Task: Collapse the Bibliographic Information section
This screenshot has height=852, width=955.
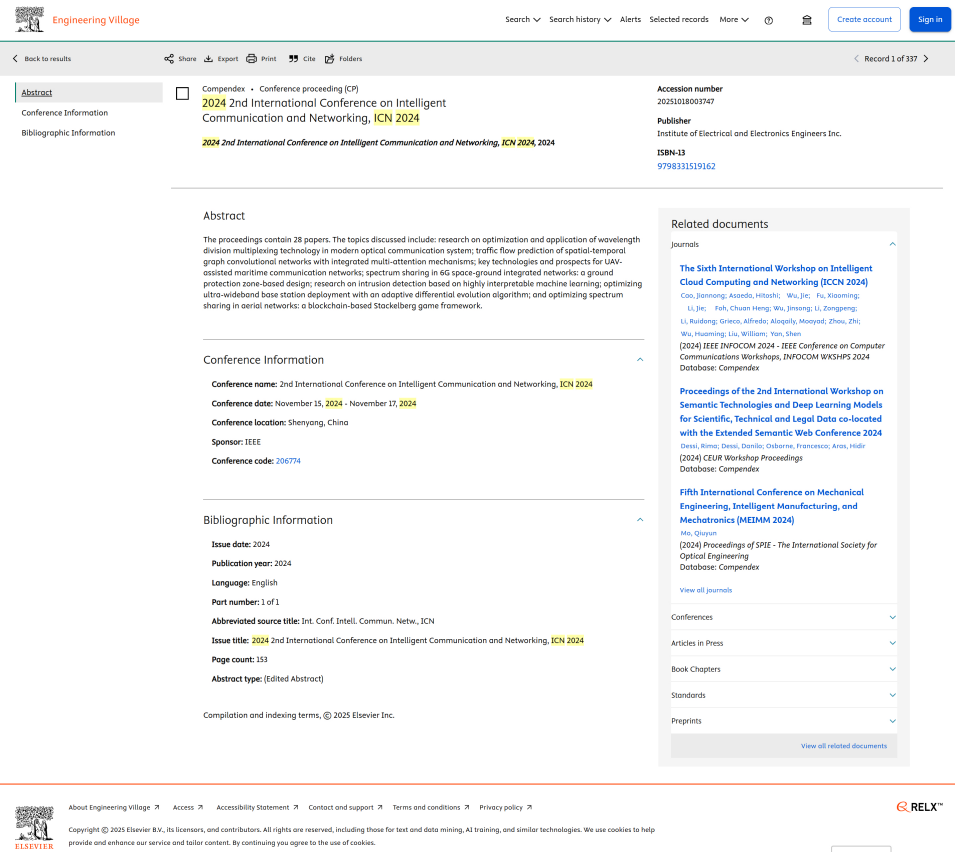Action: click(640, 519)
